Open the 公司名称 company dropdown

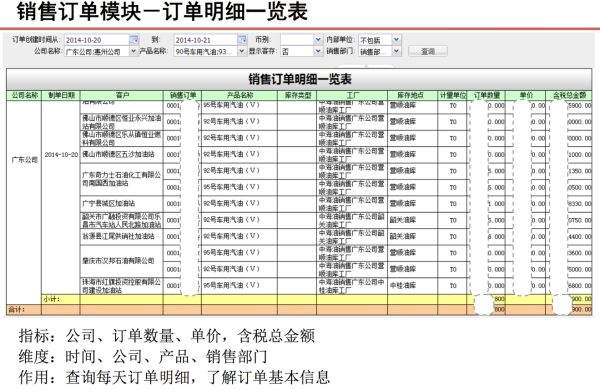point(134,51)
